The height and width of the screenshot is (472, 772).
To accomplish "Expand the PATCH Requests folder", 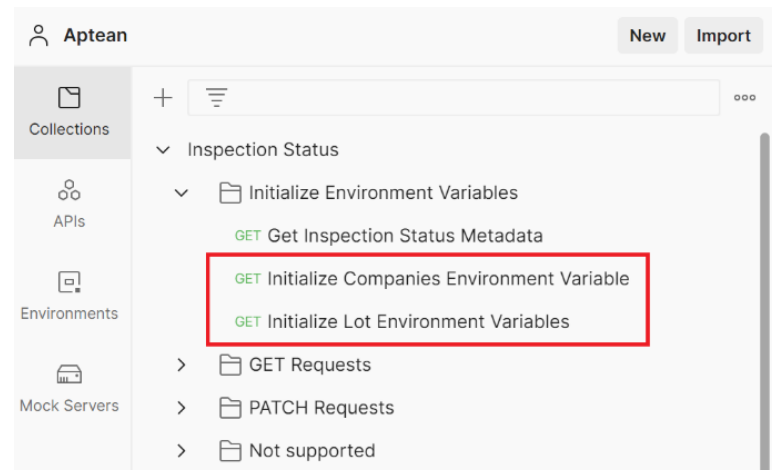I will pyautogui.click(x=181, y=408).
